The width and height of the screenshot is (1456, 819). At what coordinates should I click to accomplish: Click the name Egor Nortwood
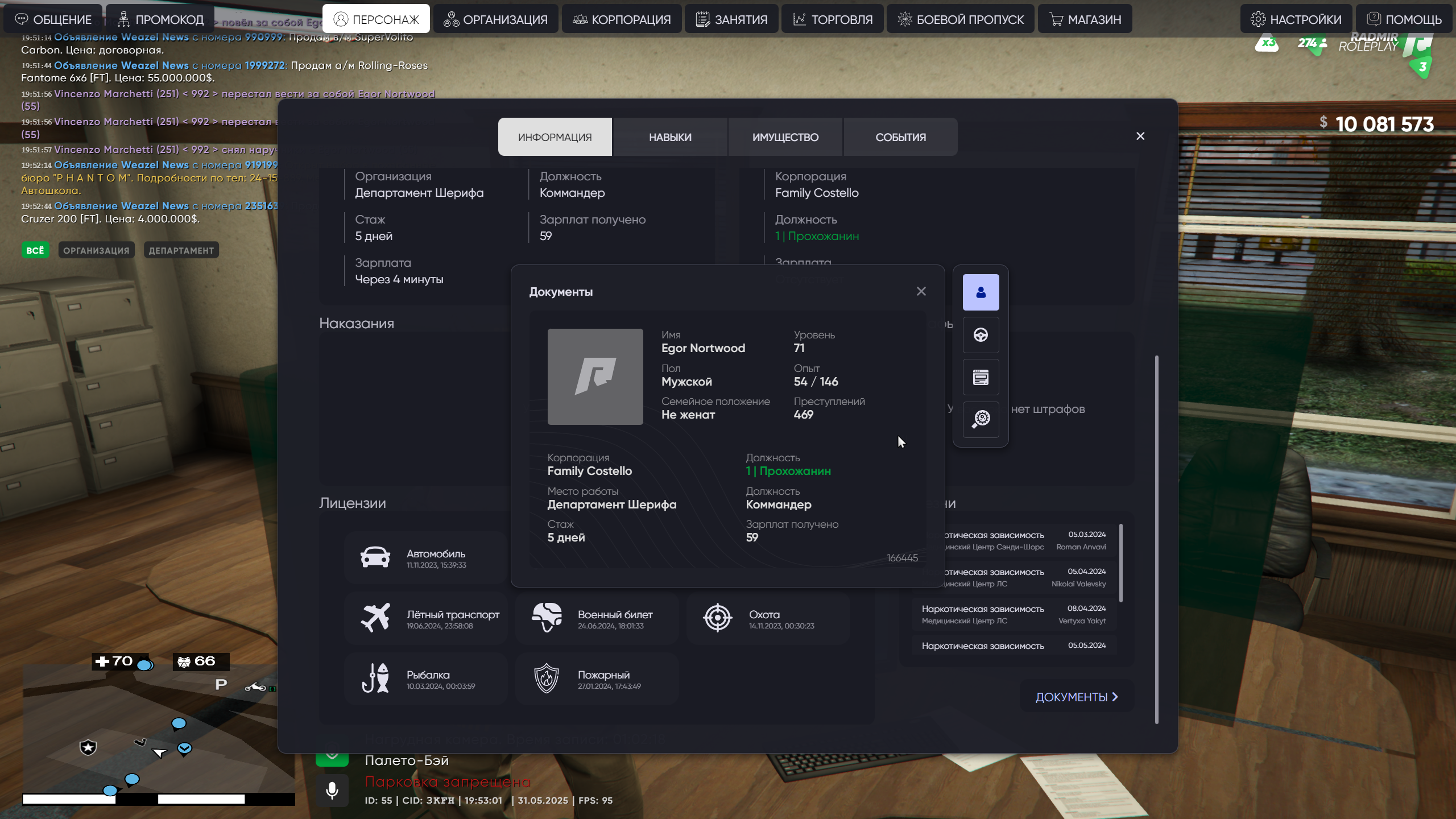tap(703, 348)
